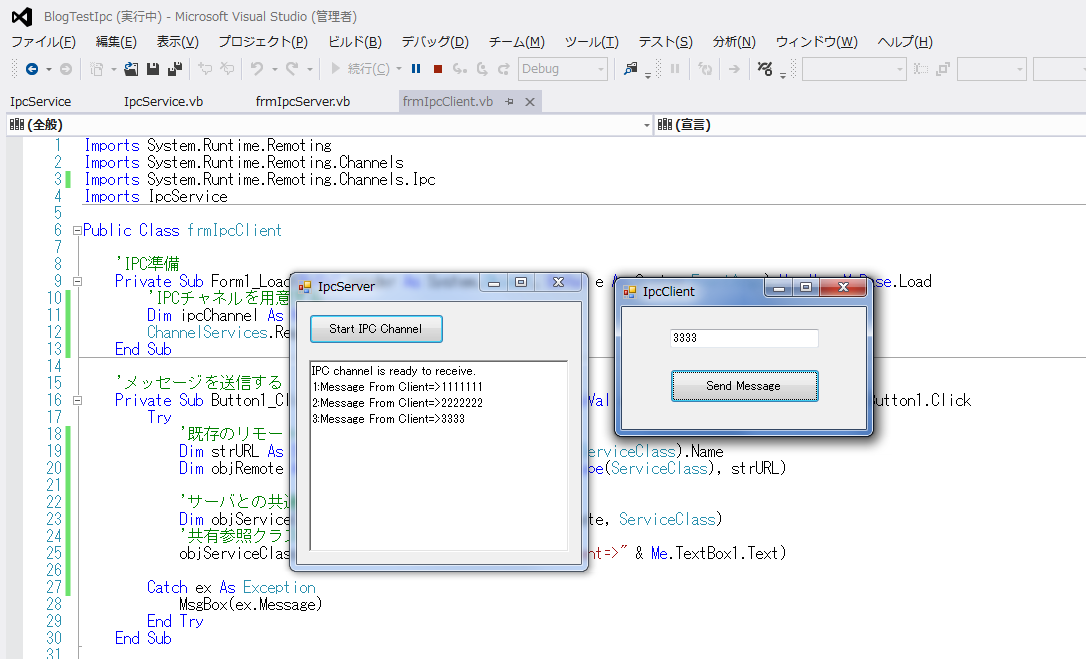Click the disabled pause icon after find

tap(675, 69)
